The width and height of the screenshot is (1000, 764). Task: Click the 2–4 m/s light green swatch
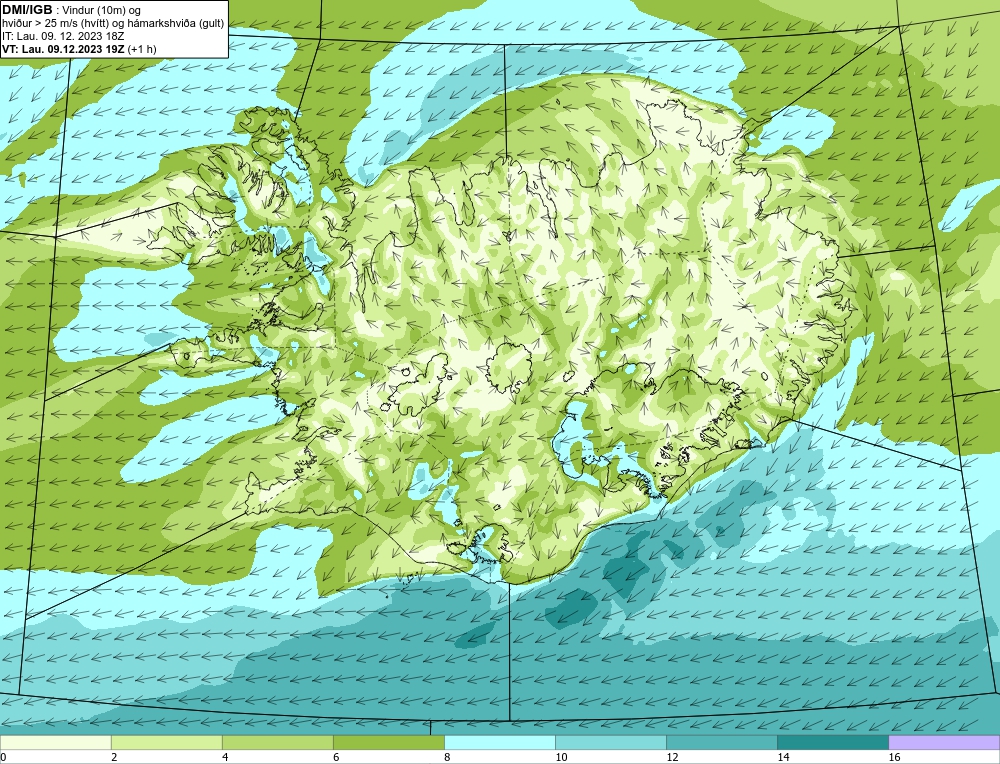click(166, 742)
